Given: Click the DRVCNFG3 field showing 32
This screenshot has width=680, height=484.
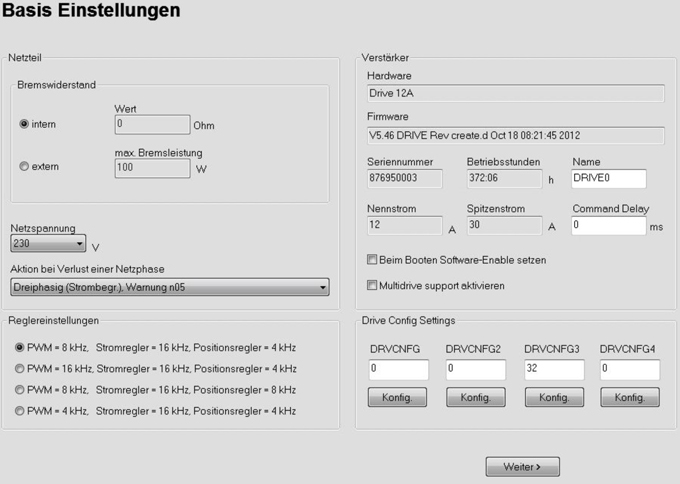Looking at the screenshot, I should pyautogui.click(x=553, y=370).
